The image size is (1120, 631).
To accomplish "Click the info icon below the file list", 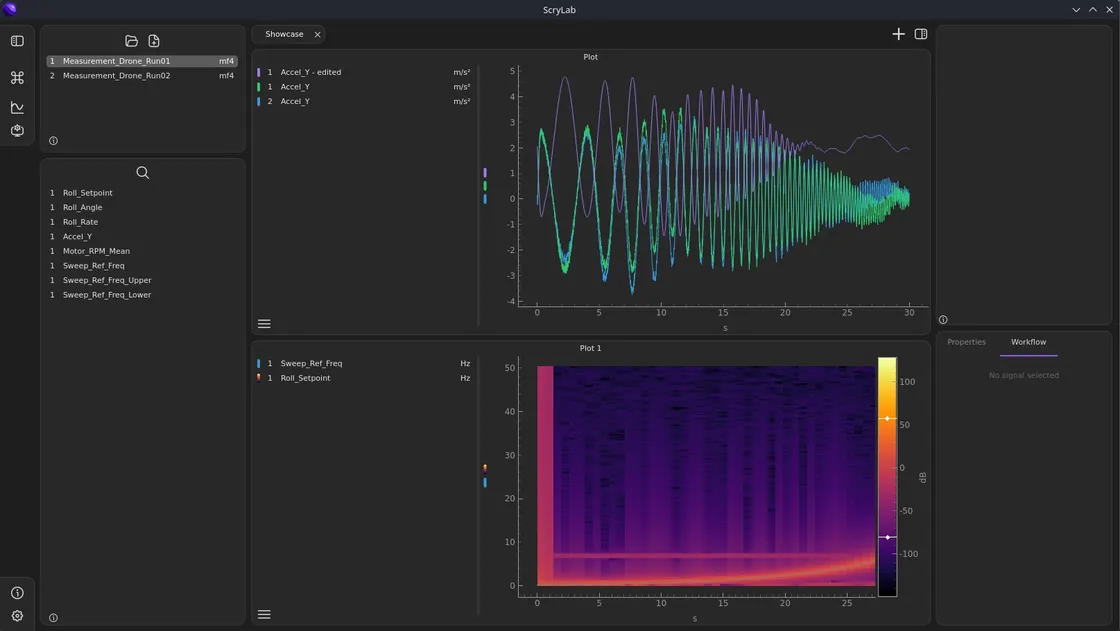I will (52, 140).
